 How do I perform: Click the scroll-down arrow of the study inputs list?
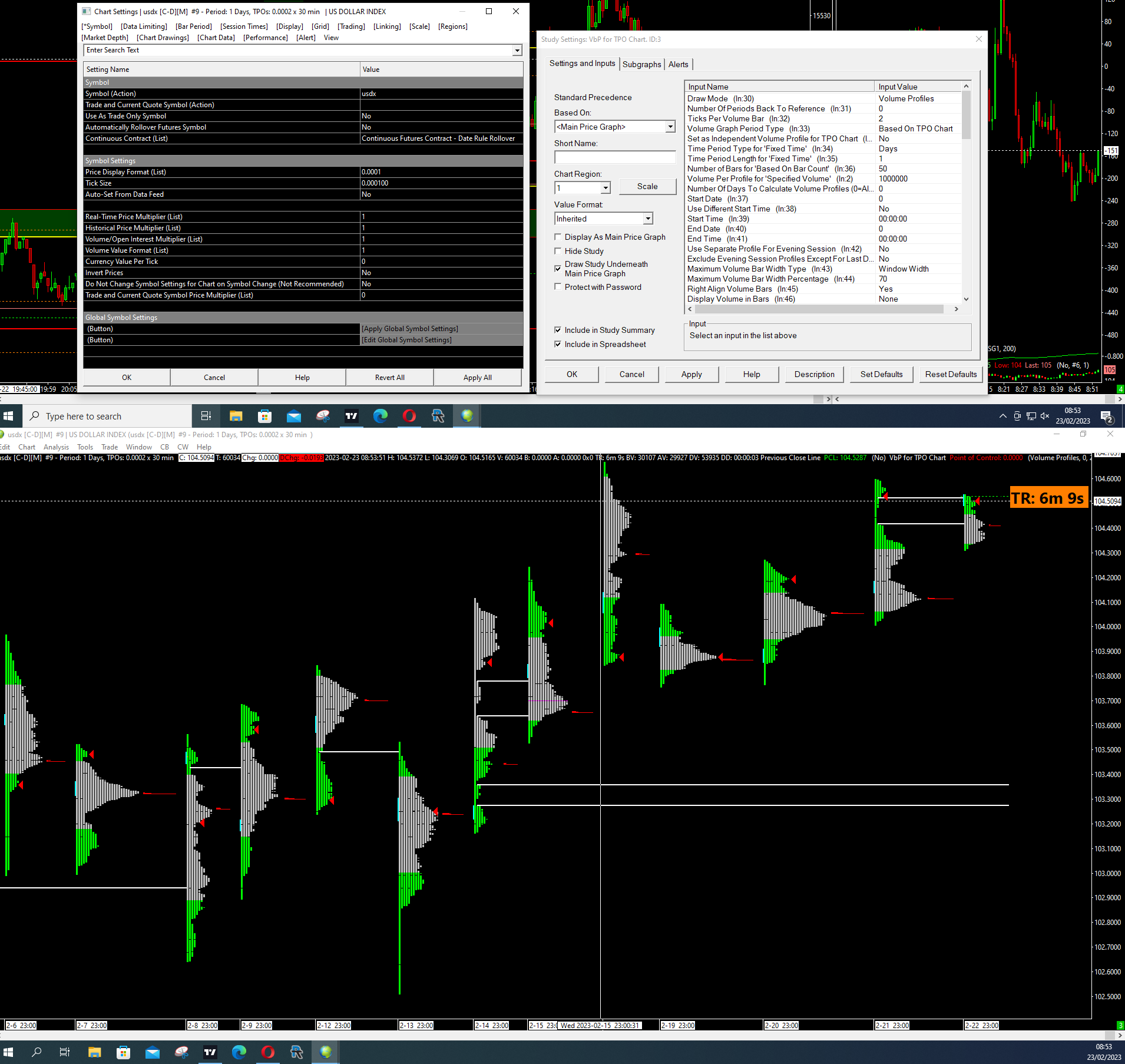point(966,299)
